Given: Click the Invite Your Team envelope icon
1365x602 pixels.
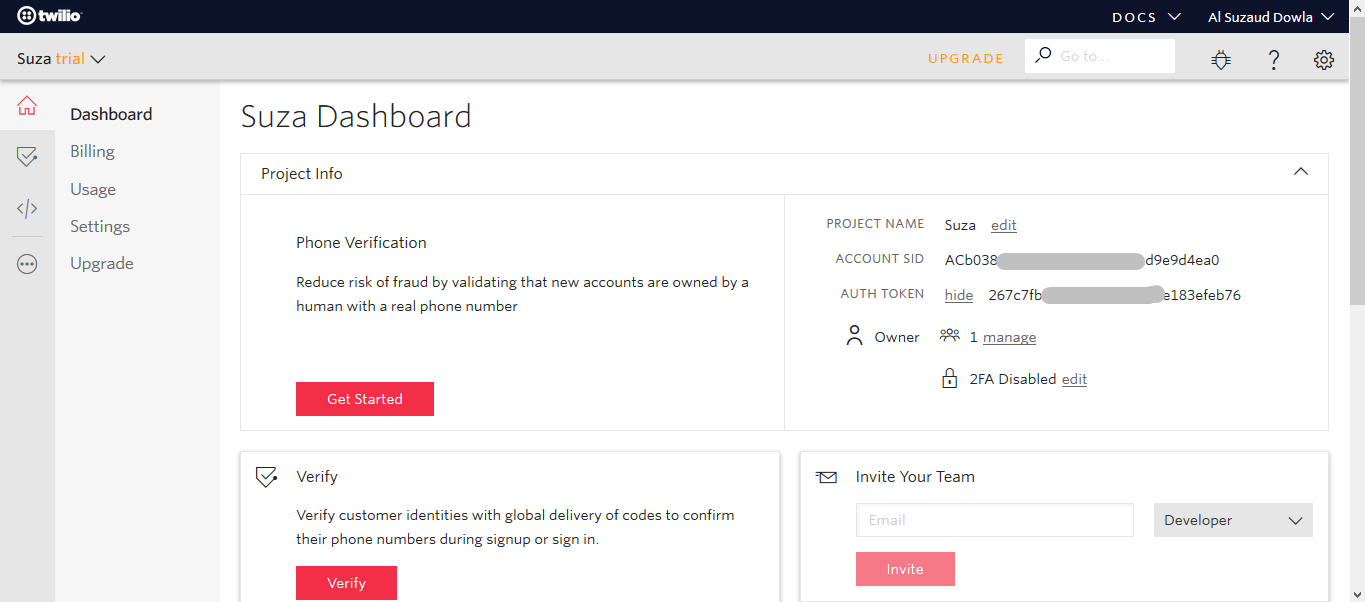Looking at the screenshot, I should (826, 477).
